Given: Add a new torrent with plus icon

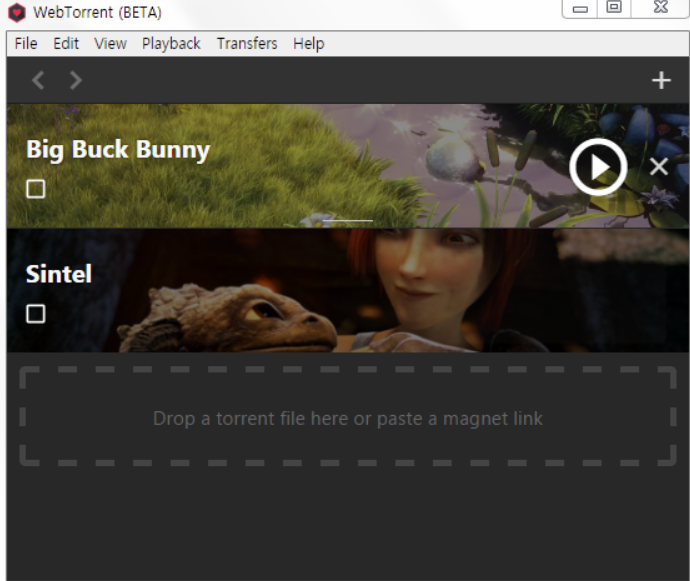Looking at the screenshot, I should [x=661, y=80].
